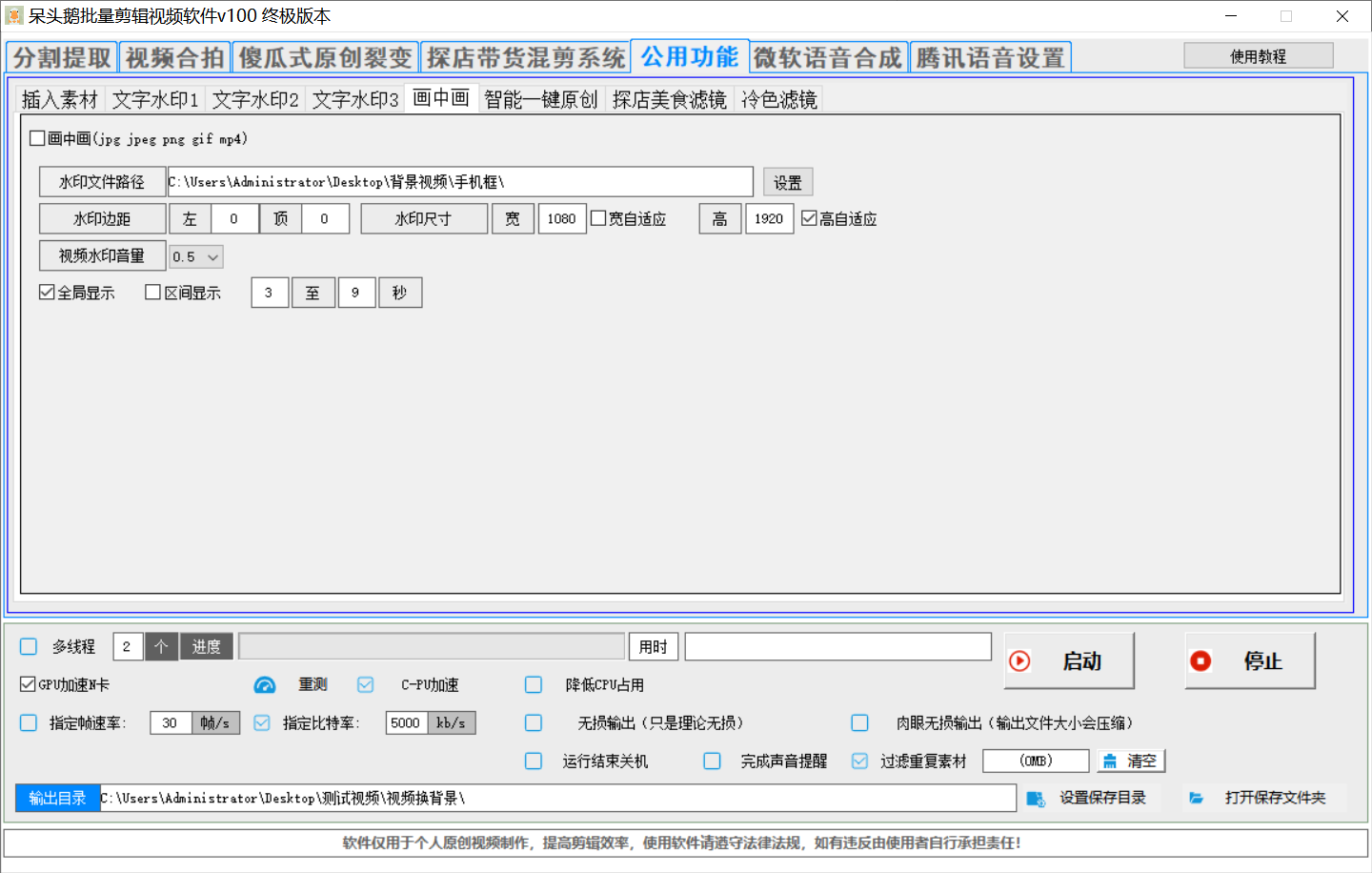Screen dimensions: 1372x873
Task: Enable 运行结束关机 shutdown checkbox
Action: [x=534, y=761]
